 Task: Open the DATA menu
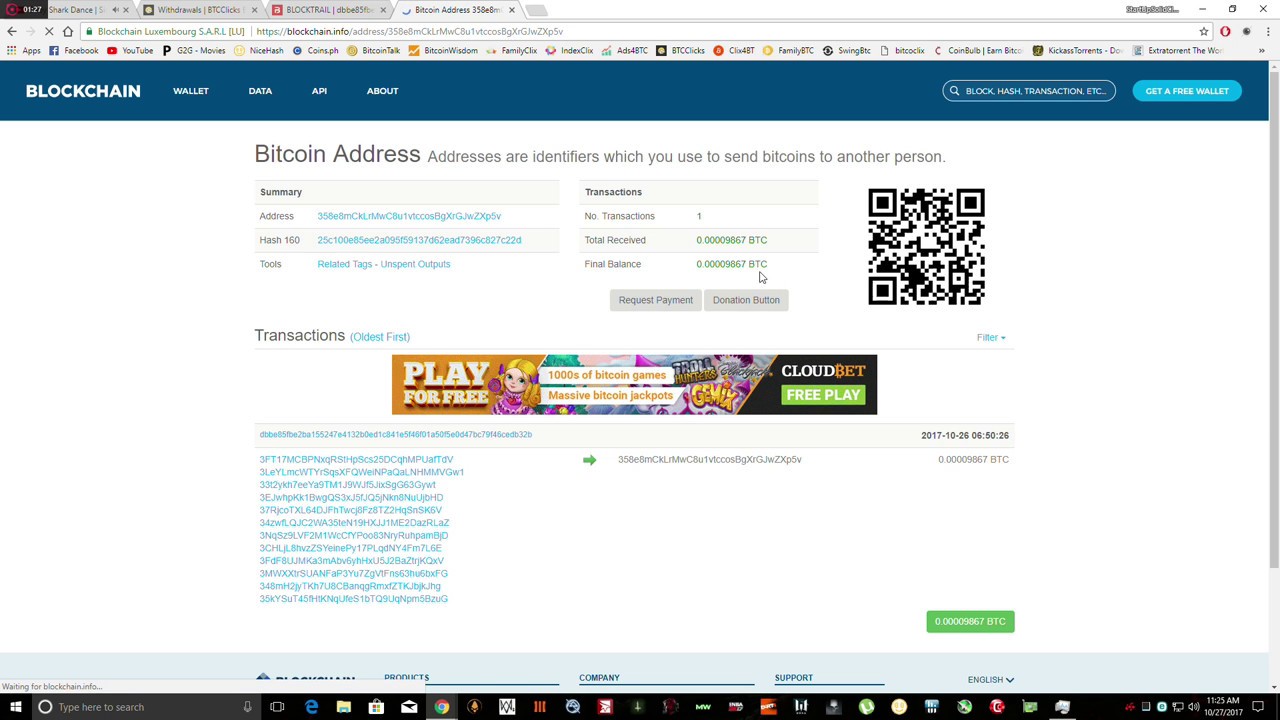coord(260,91)
